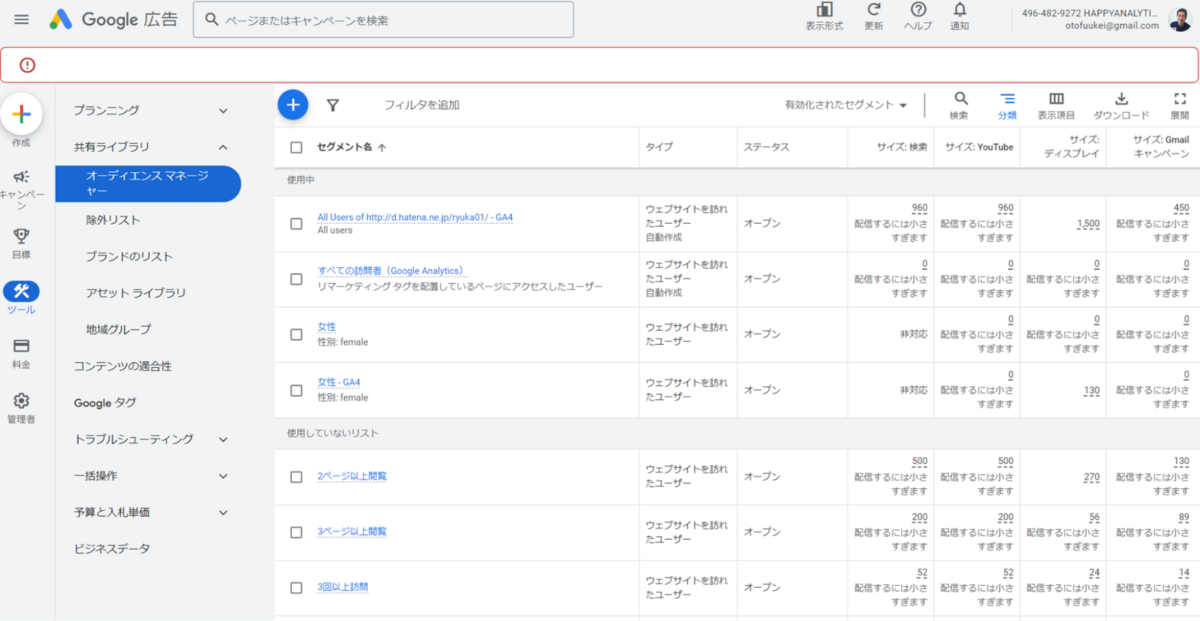Click magnifier icon in top search bar
Viewport: 1200px width, 621px height.
click(x=211, y=19)
